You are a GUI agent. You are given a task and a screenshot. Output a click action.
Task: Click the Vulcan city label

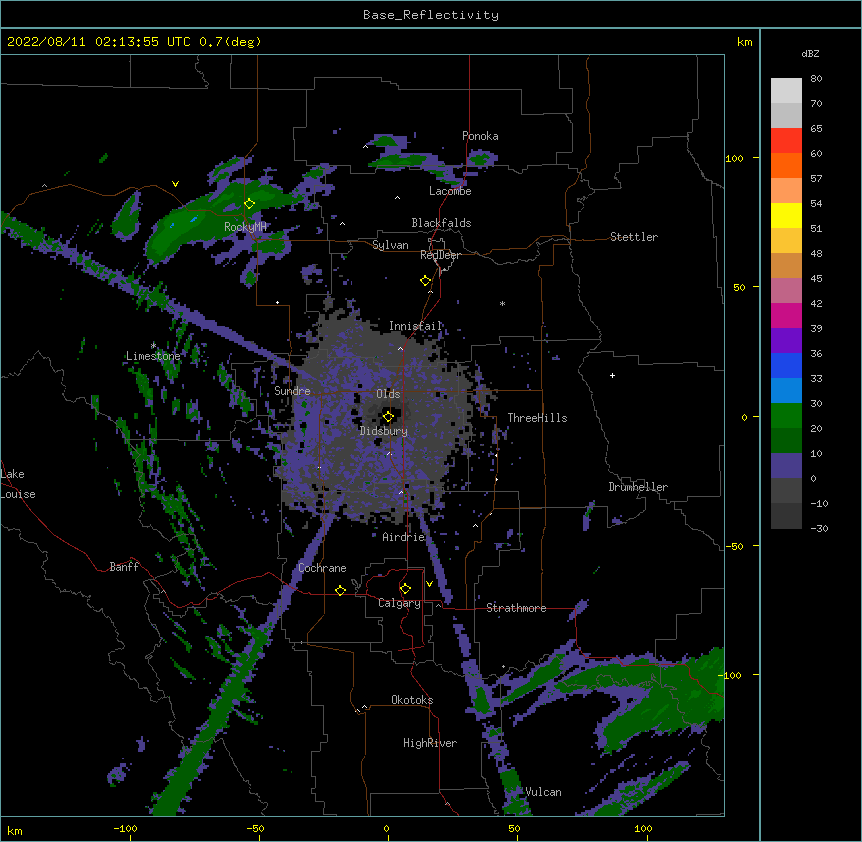pos(543,792)
